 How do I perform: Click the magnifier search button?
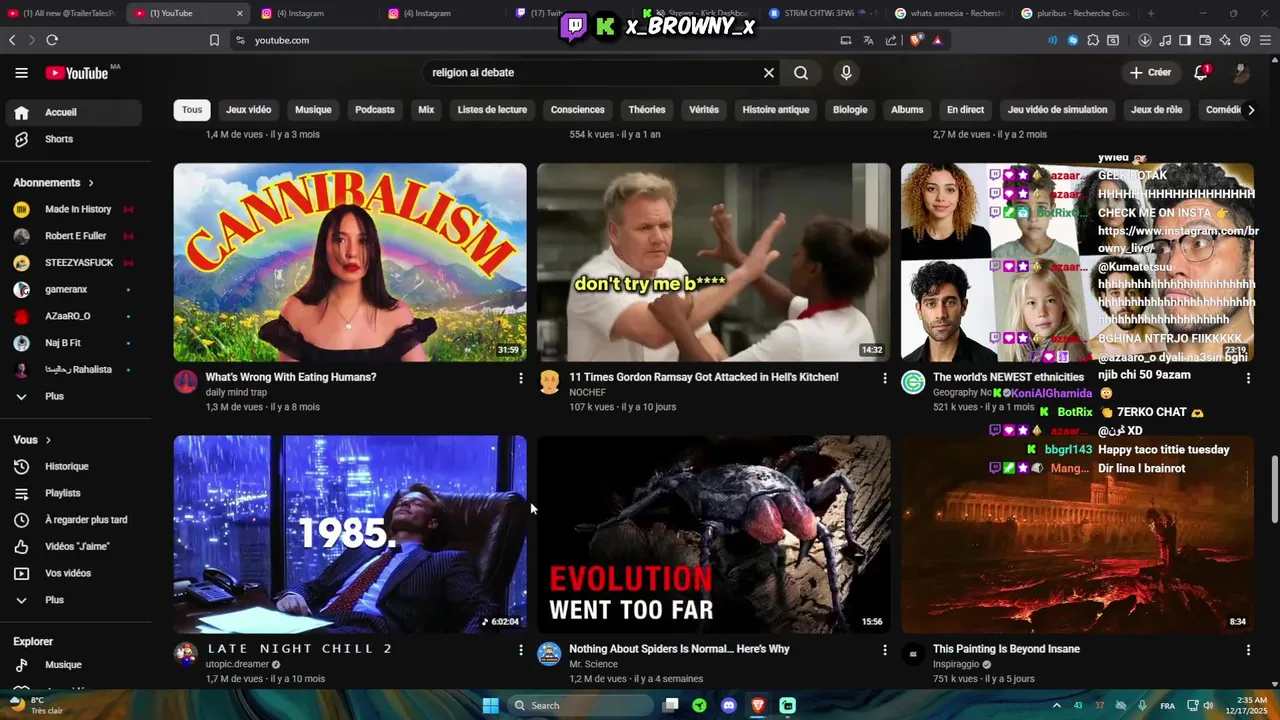point(801,72)
